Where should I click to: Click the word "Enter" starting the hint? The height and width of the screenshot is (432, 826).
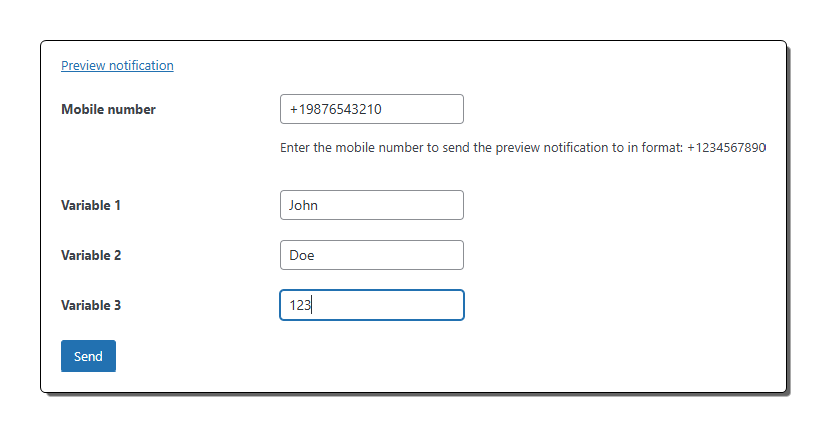tap(297, 148)
